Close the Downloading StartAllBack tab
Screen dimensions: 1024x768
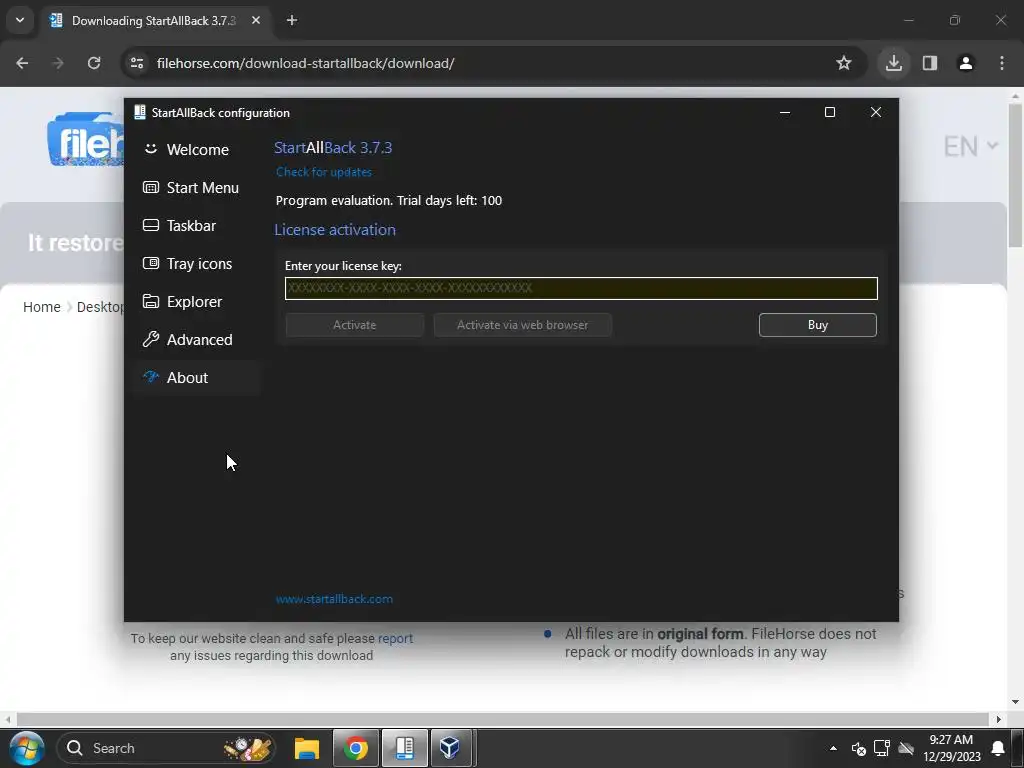pyautogui.click(x=256, y=20)
